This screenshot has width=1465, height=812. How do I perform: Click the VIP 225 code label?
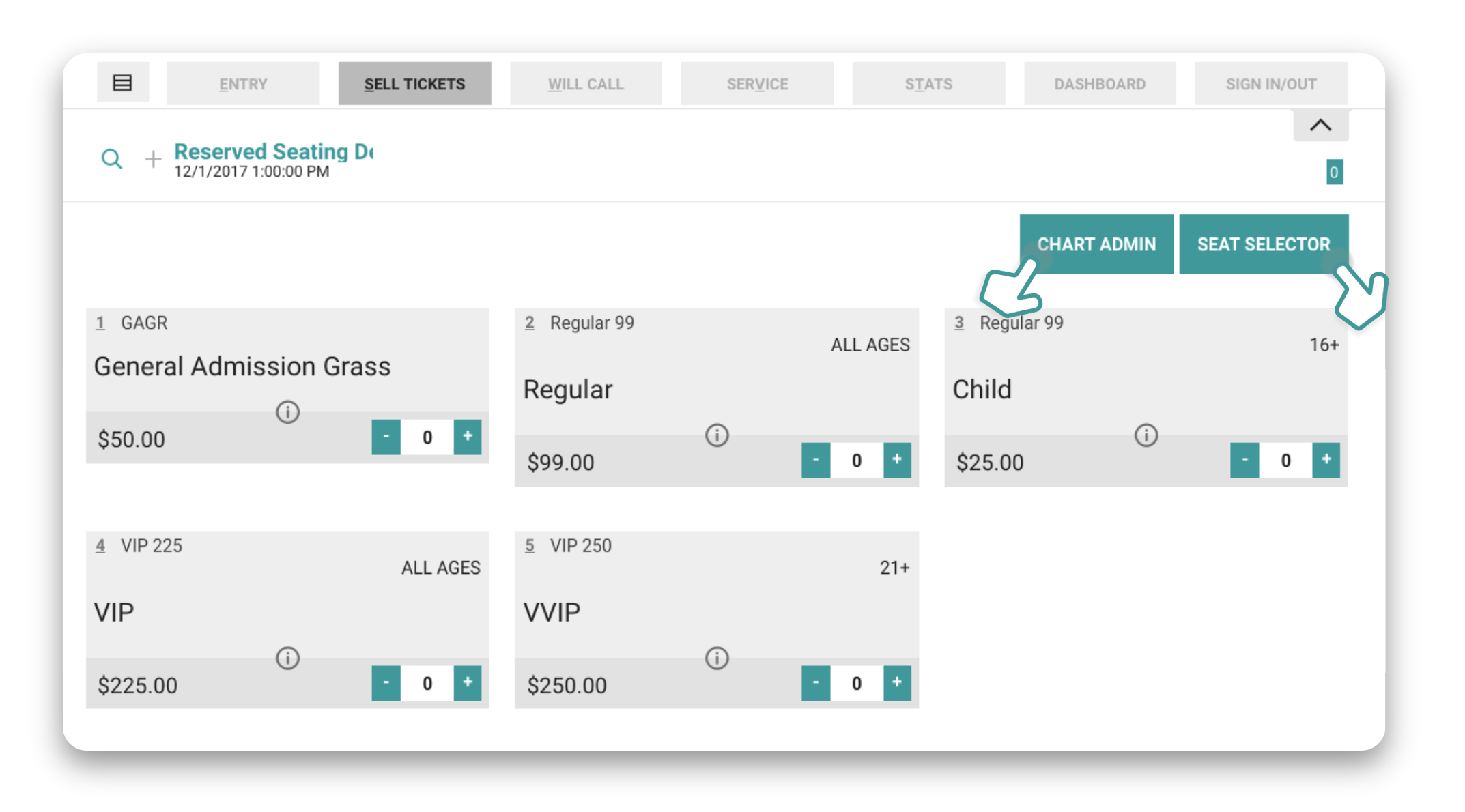[x=152, y=546]
